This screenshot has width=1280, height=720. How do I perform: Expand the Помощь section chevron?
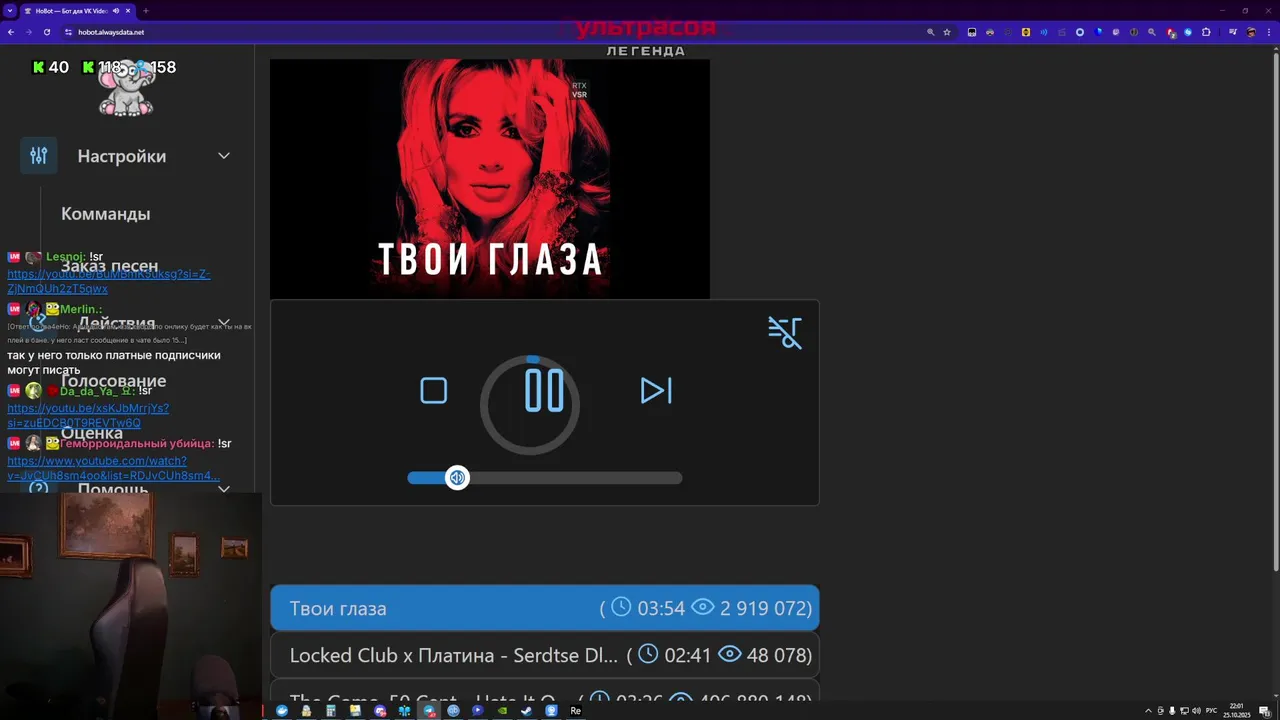coord(224,489)
